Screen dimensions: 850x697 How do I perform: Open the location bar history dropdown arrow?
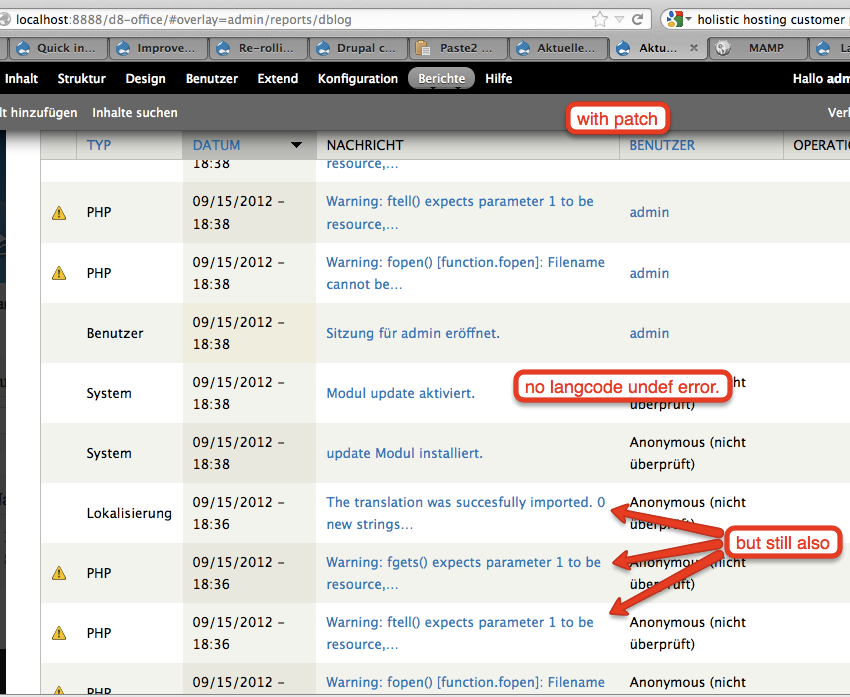(617, 18)
